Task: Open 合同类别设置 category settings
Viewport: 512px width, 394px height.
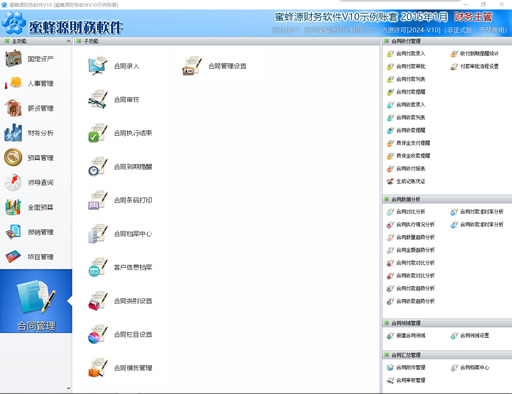Action: coord(98,301)
